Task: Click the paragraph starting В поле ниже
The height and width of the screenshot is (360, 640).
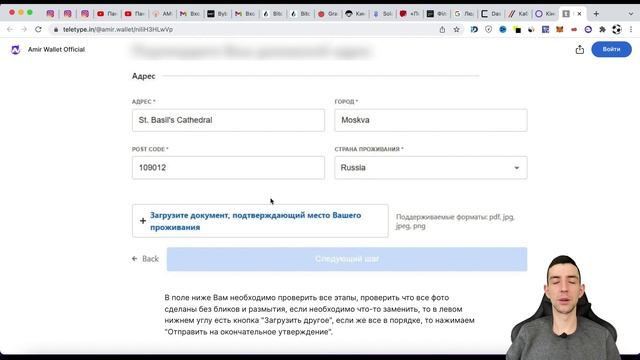Action: [x=320, y=315]
